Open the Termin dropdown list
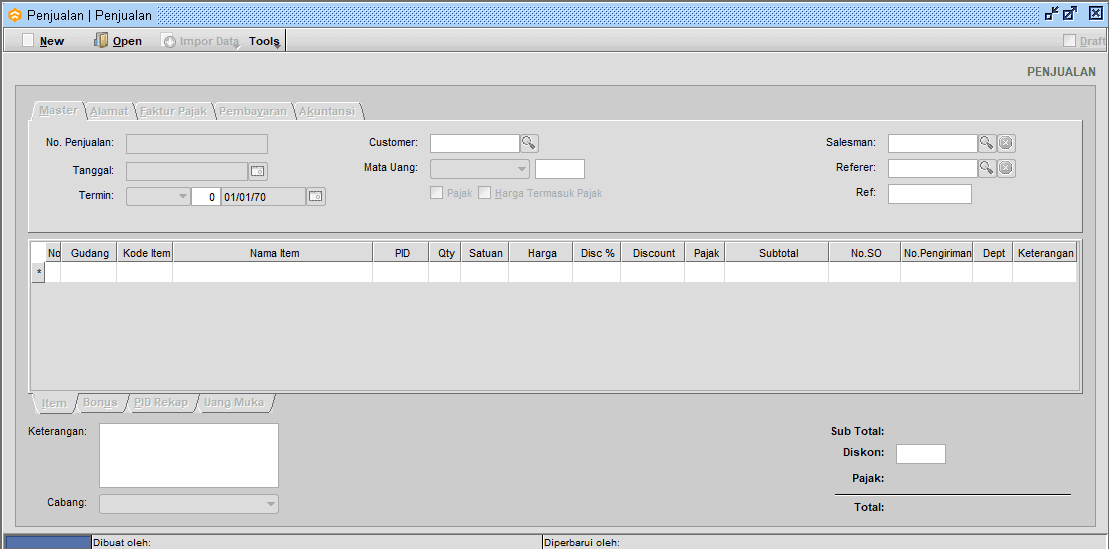 coord(182,197)
